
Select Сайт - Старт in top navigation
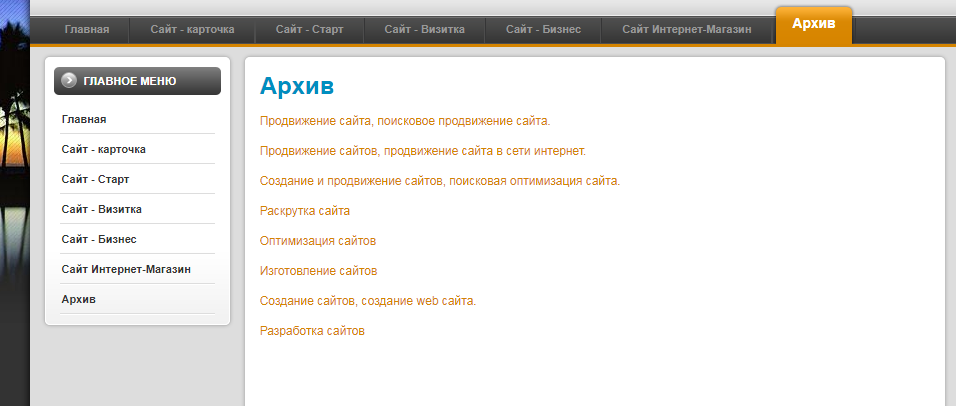[x=310, y=30]
